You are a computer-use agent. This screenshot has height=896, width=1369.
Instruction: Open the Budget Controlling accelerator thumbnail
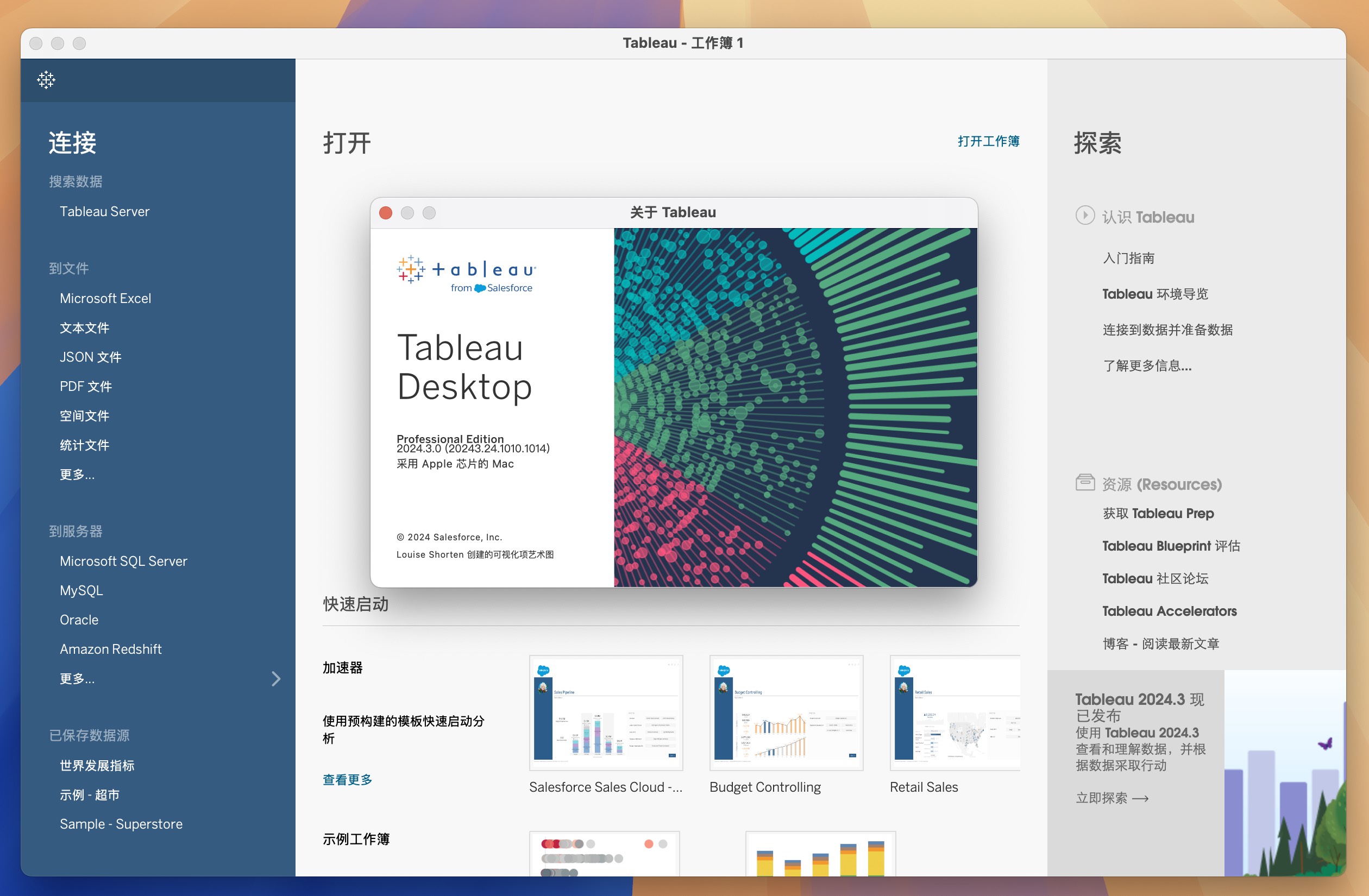(x=786, y=712)
